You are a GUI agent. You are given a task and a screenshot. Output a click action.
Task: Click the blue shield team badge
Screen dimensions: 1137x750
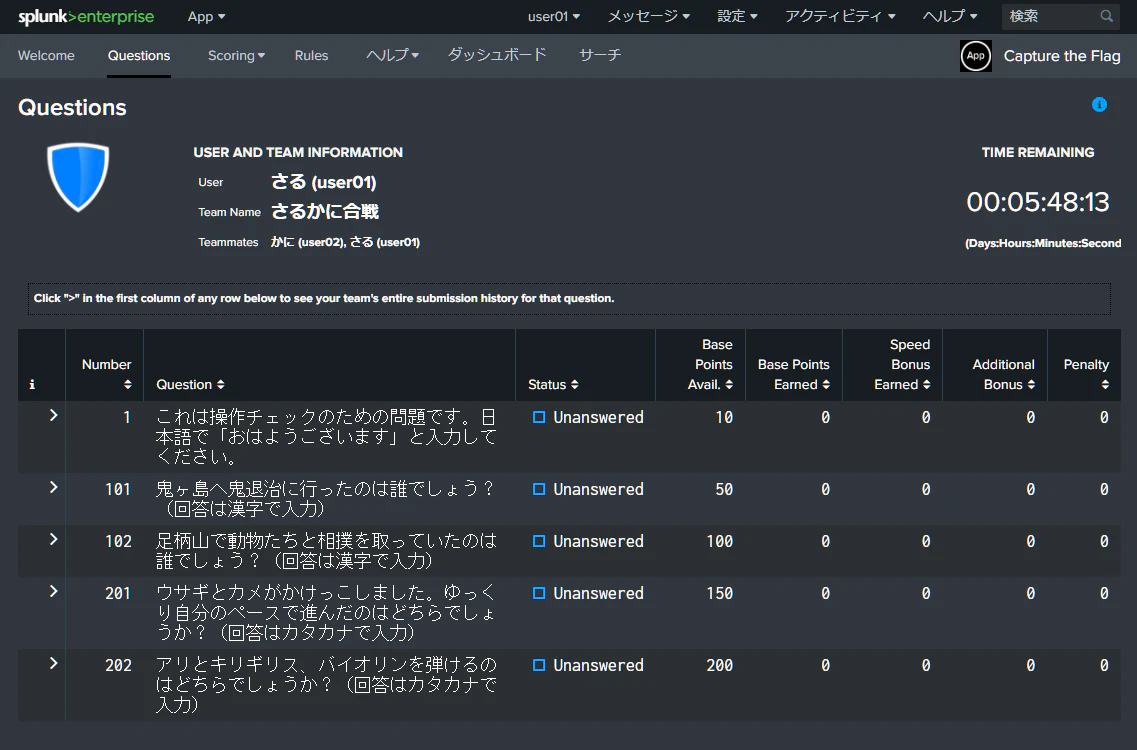coord(78,177)
